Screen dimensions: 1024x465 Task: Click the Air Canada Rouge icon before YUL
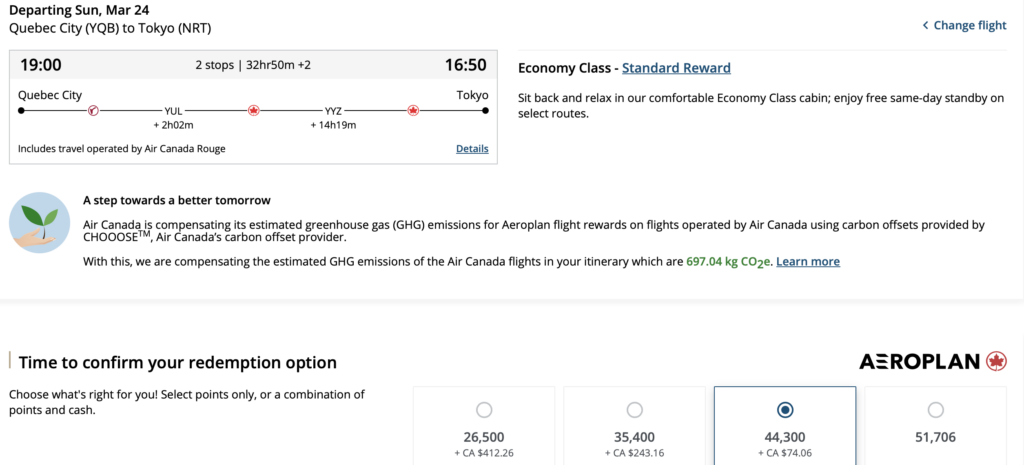coord(93,110)
